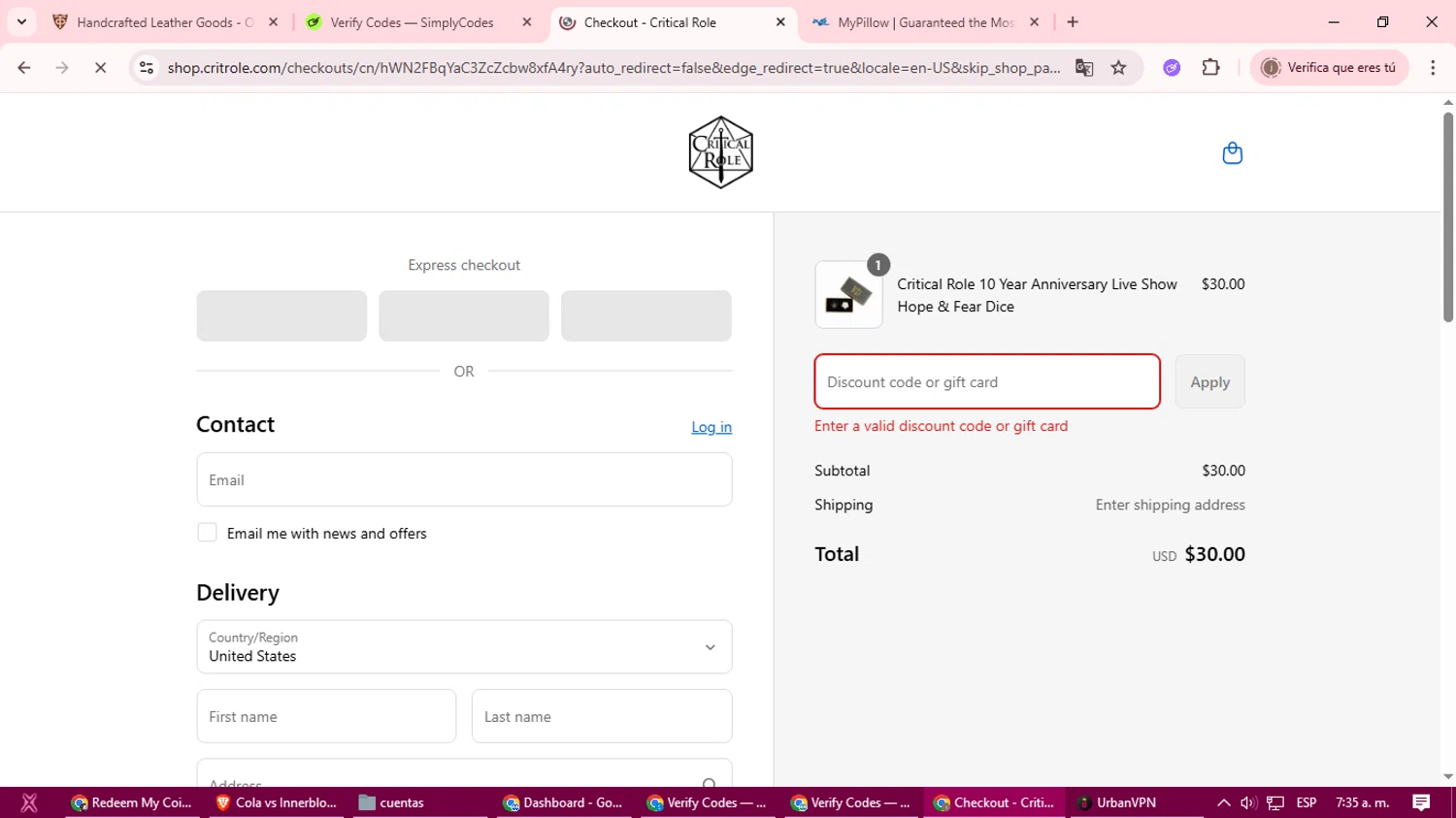
Task: Click the Total $30.00 amount
Action: pos(1214,554)
